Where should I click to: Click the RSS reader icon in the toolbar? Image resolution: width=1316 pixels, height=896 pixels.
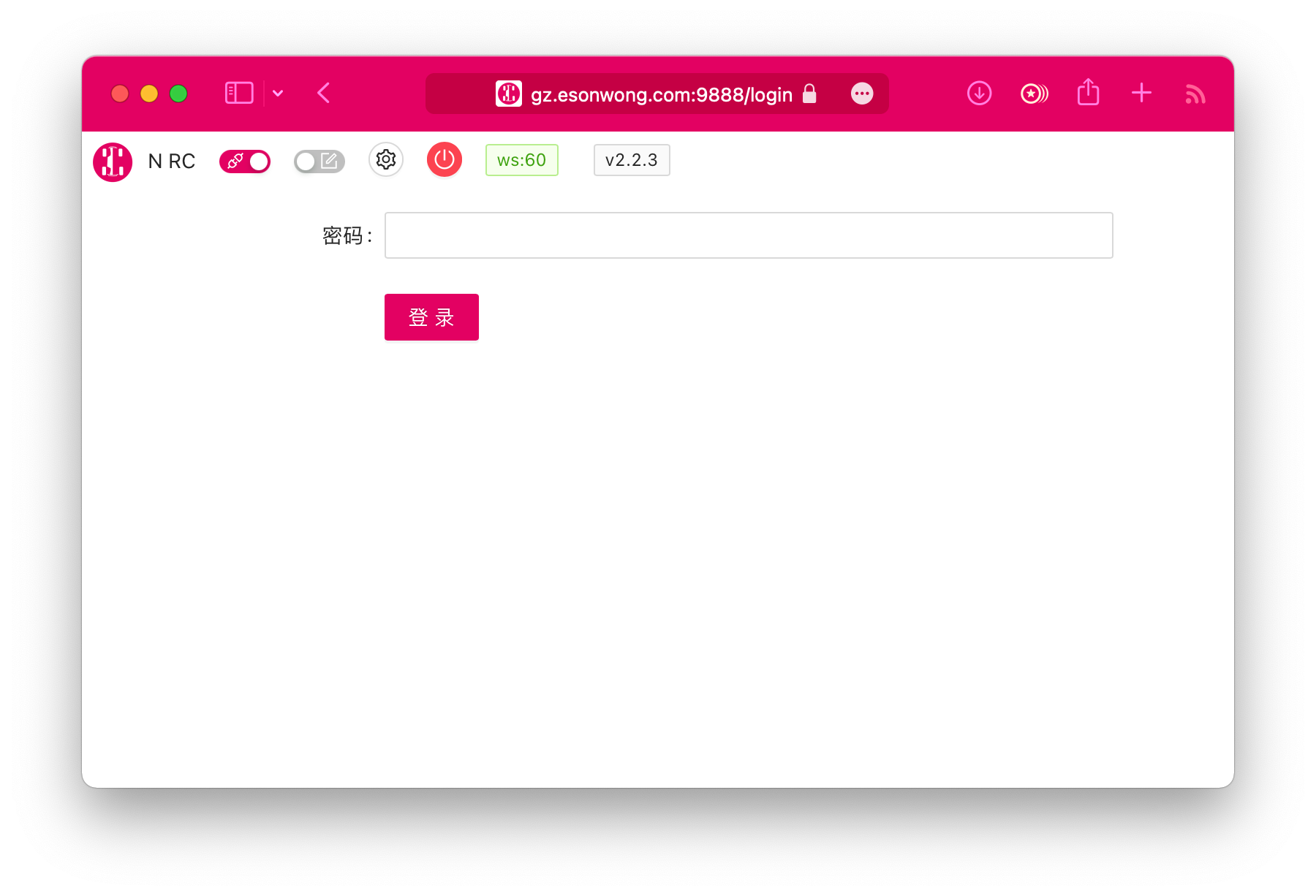(x=1195, y=93)
